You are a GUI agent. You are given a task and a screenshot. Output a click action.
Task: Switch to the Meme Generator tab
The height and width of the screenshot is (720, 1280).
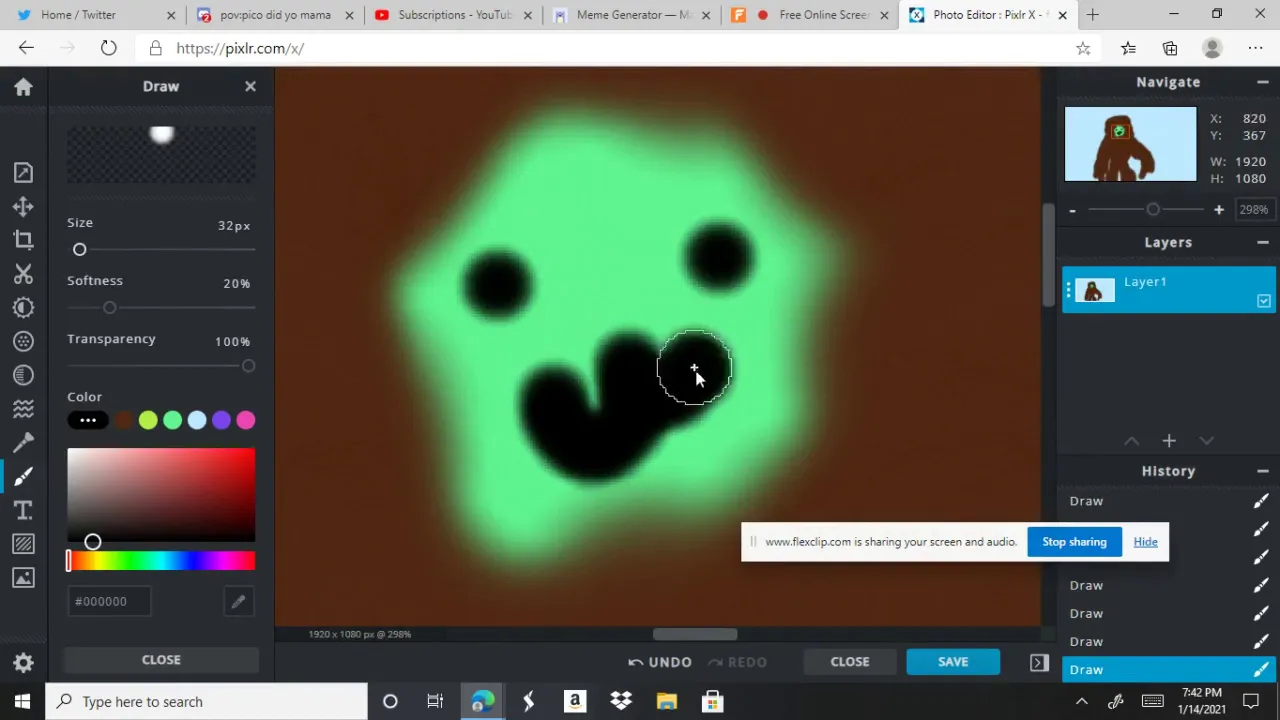(631, 15)
